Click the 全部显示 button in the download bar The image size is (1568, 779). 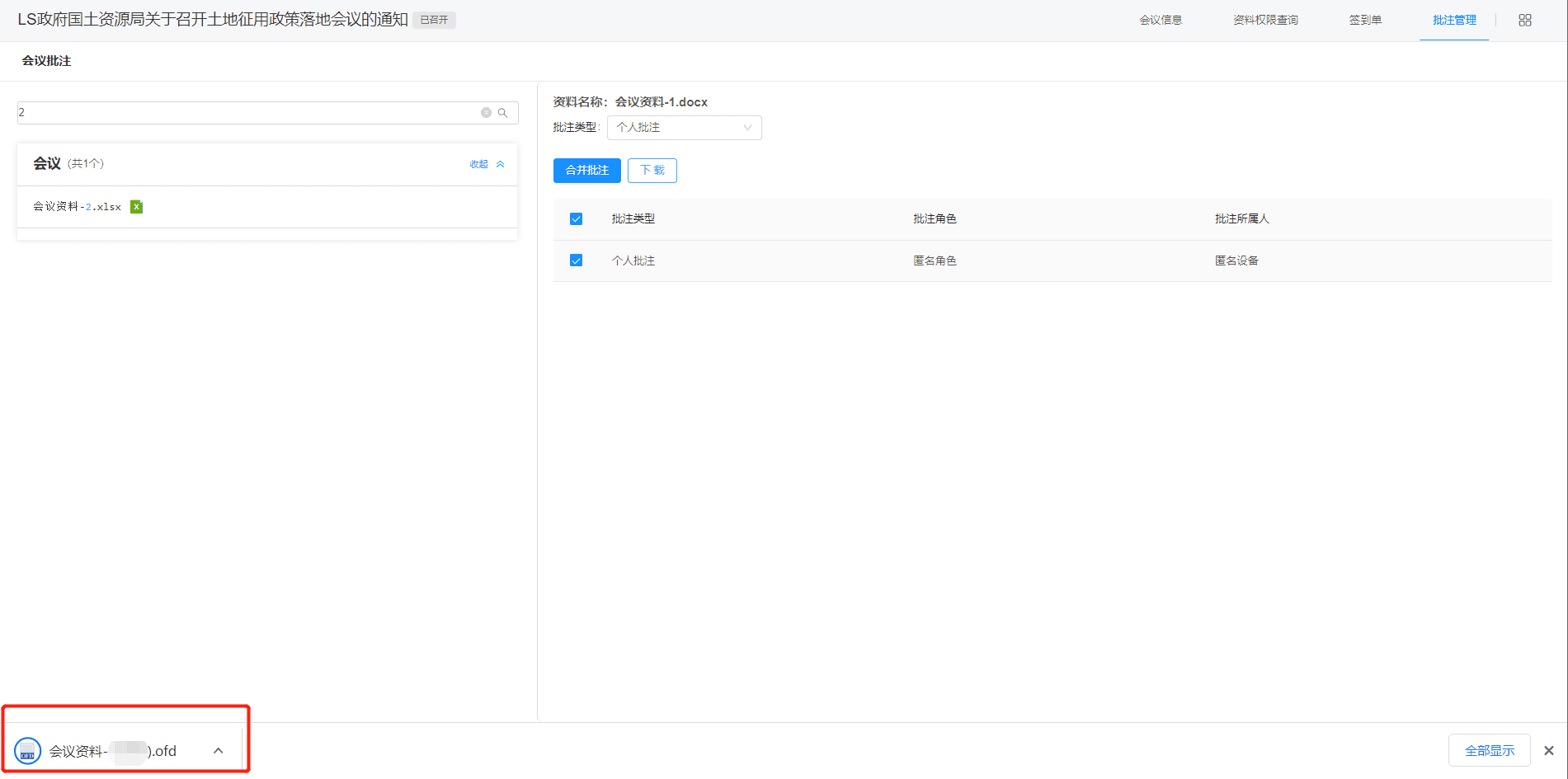click(x=1490, y=750)
